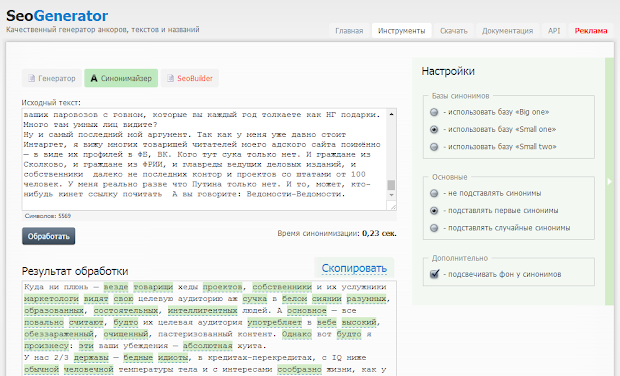Viewport: 620px width, 376px height.
Task: Select radio «Small one» synonym base
Action: click(434, 129)
